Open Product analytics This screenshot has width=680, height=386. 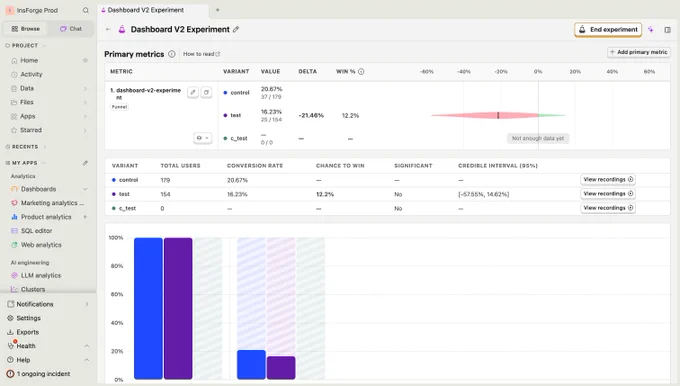click(x=46, y=217)
